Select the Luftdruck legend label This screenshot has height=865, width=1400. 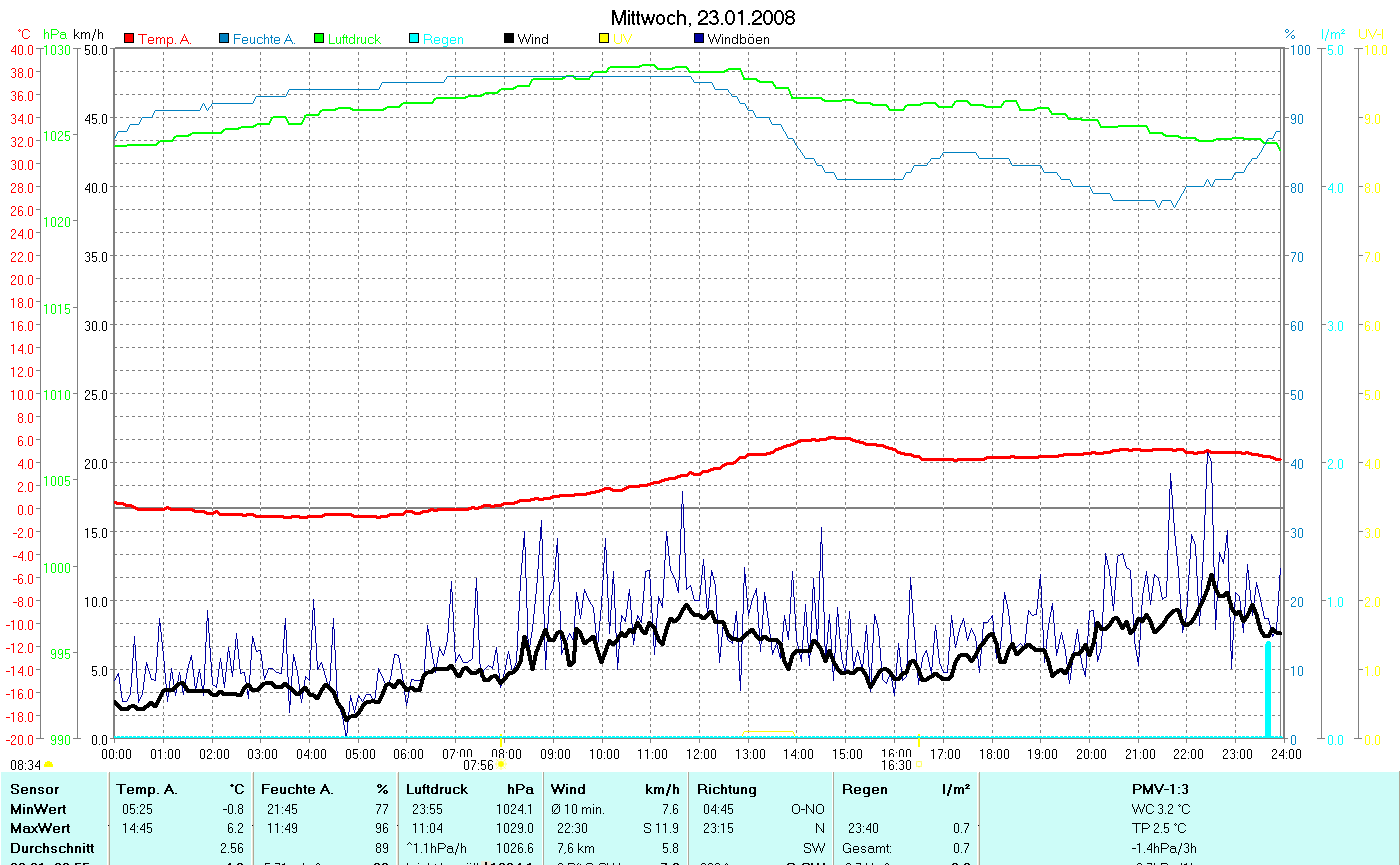[x=354, y=39]
